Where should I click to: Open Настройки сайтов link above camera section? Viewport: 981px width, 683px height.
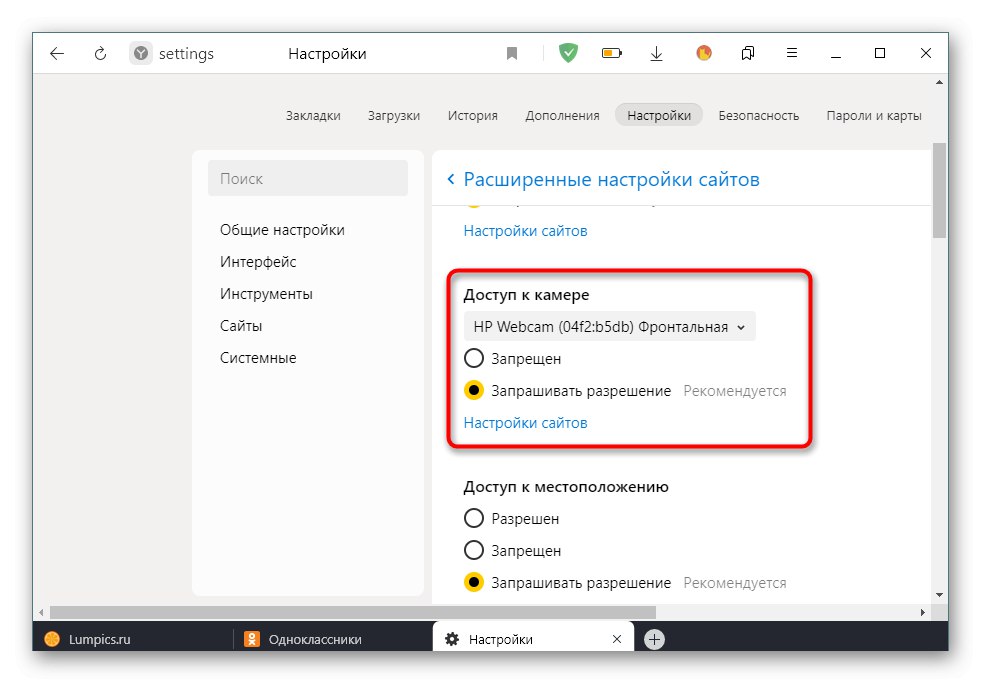pos(525,231)
